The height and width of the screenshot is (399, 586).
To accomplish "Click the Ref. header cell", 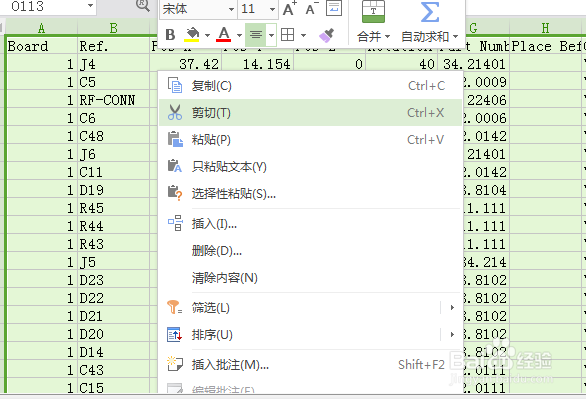I will [114, 46].
